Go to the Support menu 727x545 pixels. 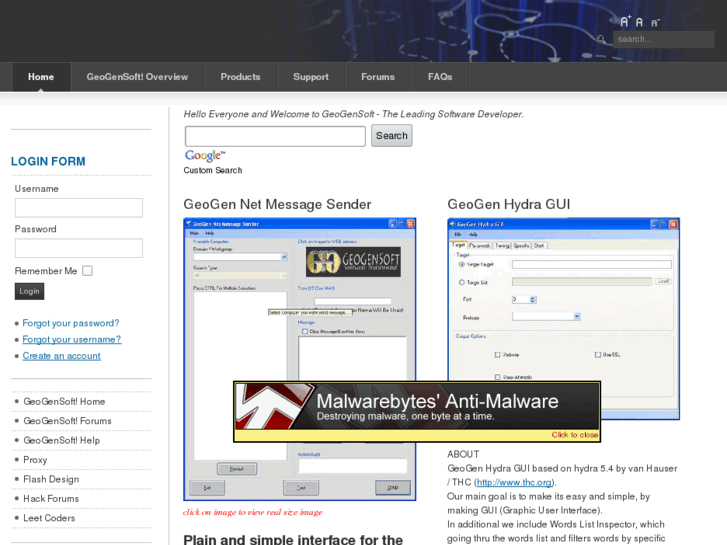click(311, 77)
